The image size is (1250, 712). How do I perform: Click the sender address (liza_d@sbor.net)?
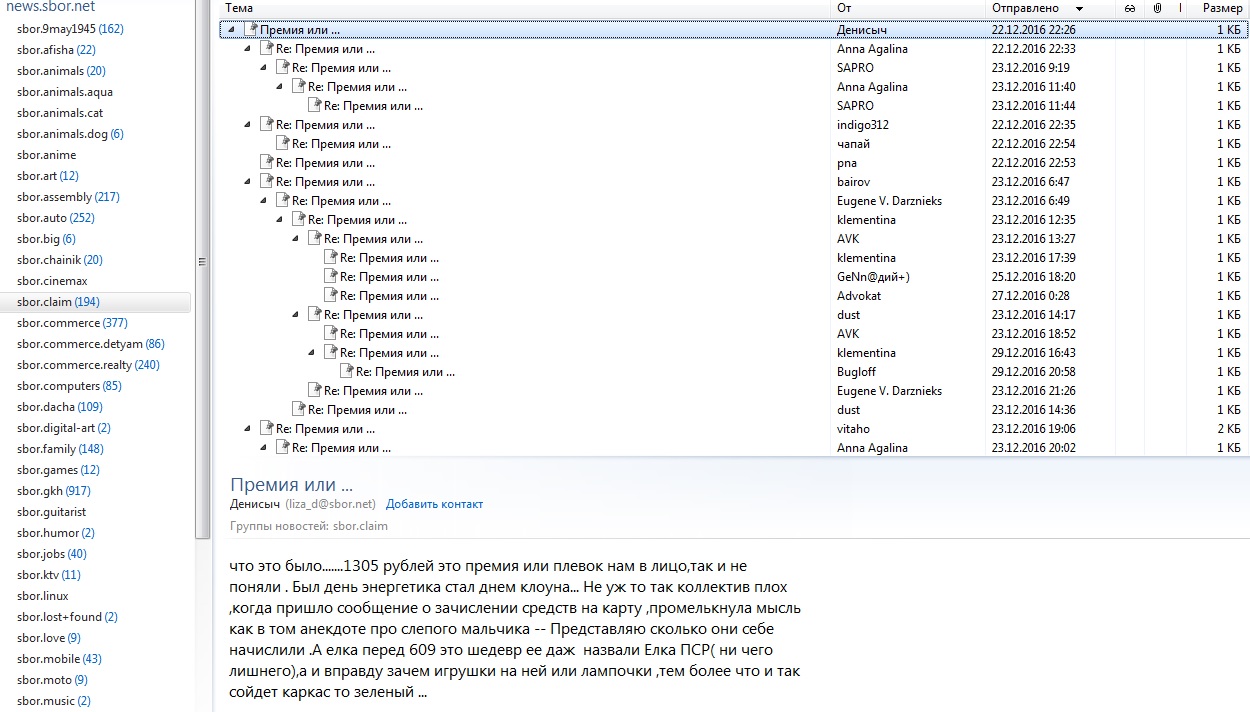pos(330,504)
